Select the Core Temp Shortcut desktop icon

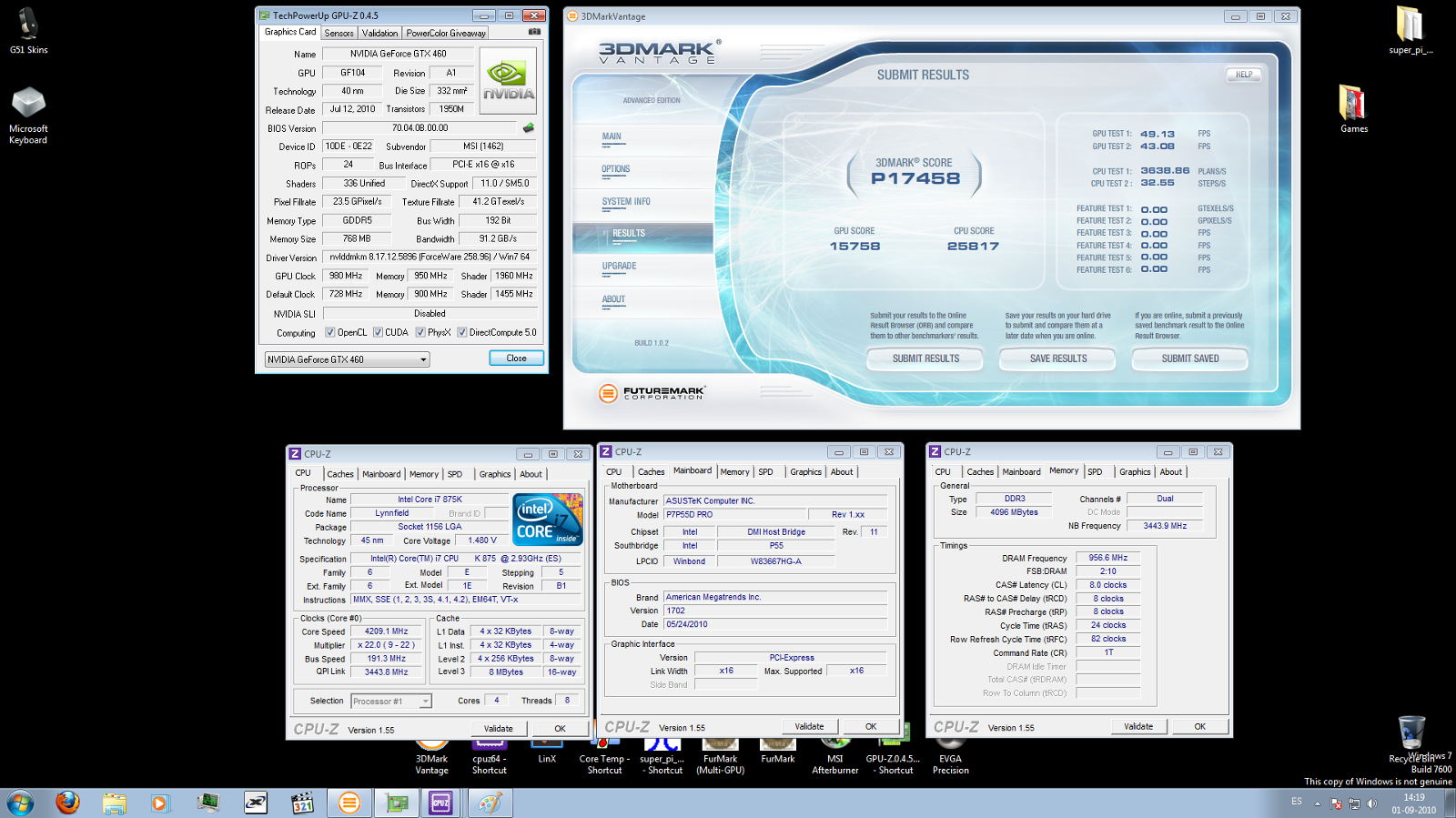(604, 757)
